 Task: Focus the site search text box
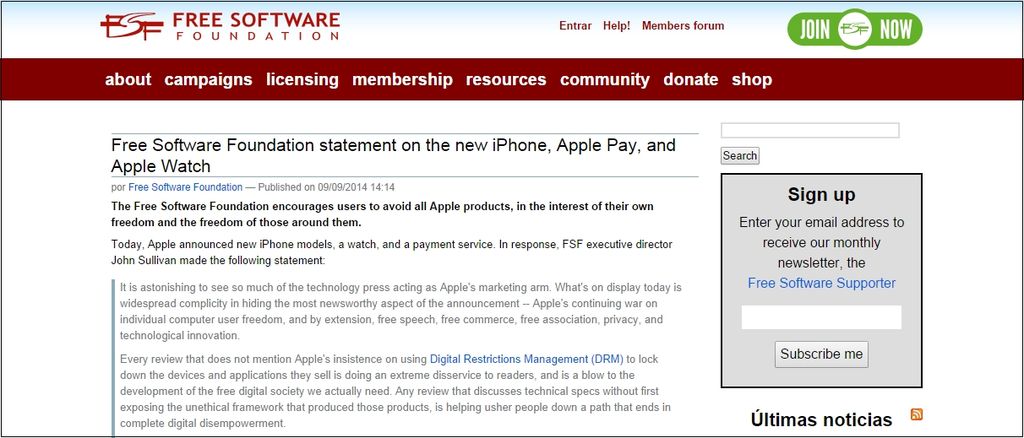click(x=810, y=131)
